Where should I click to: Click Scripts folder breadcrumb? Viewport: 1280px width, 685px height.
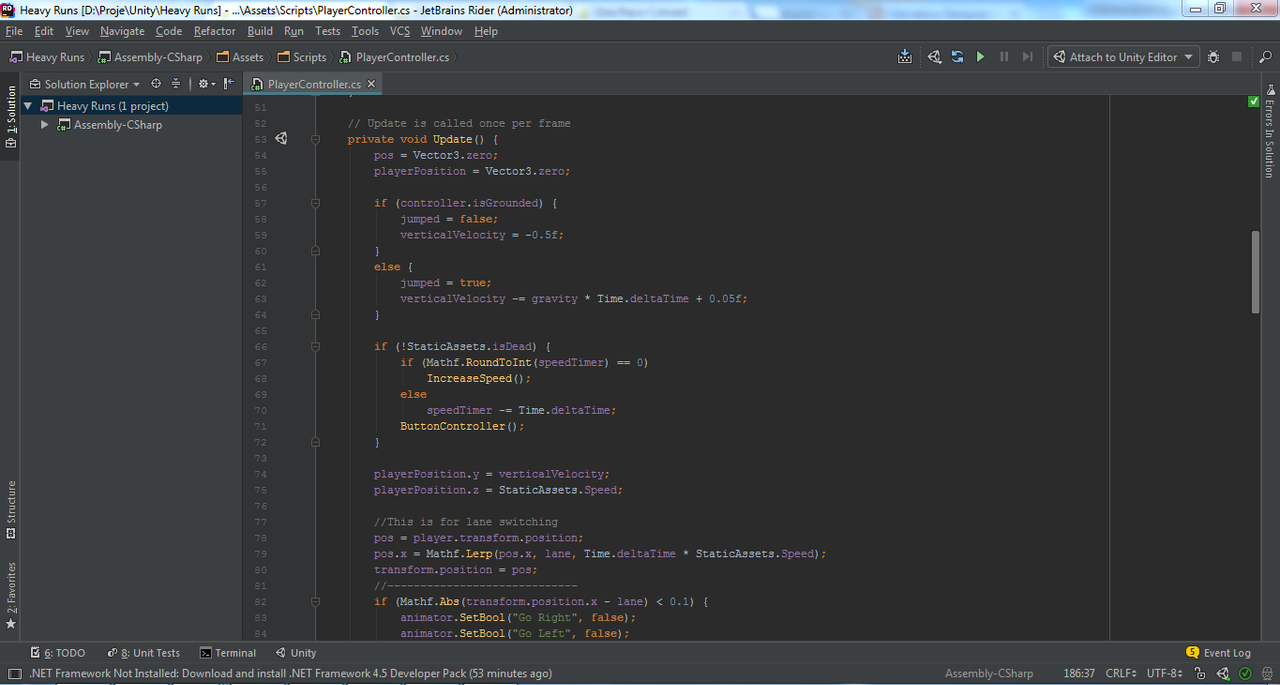[302, 57]
